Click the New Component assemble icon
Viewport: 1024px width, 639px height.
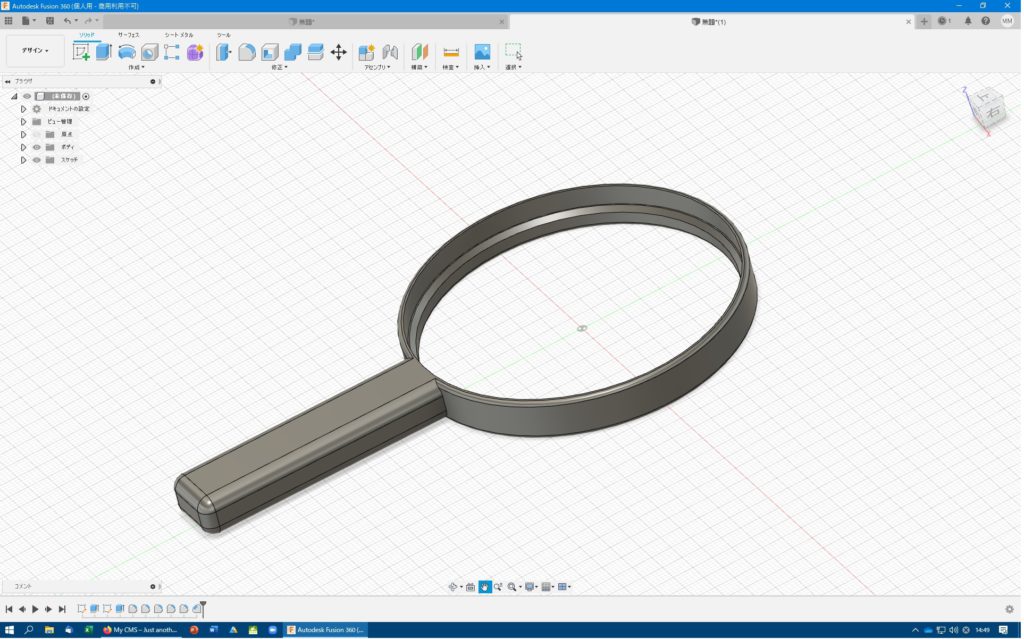pyautogui.click(x=366, y=52)
